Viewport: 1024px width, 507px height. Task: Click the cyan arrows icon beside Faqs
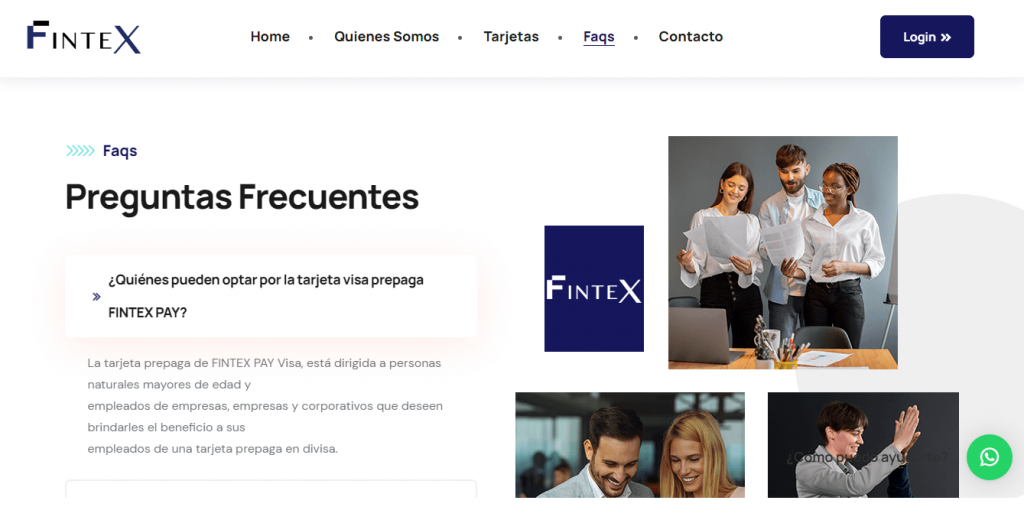(x=80, y=151)
